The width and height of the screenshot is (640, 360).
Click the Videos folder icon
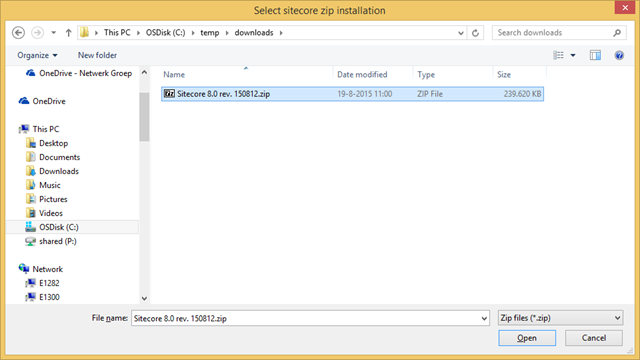coord(30,213)
